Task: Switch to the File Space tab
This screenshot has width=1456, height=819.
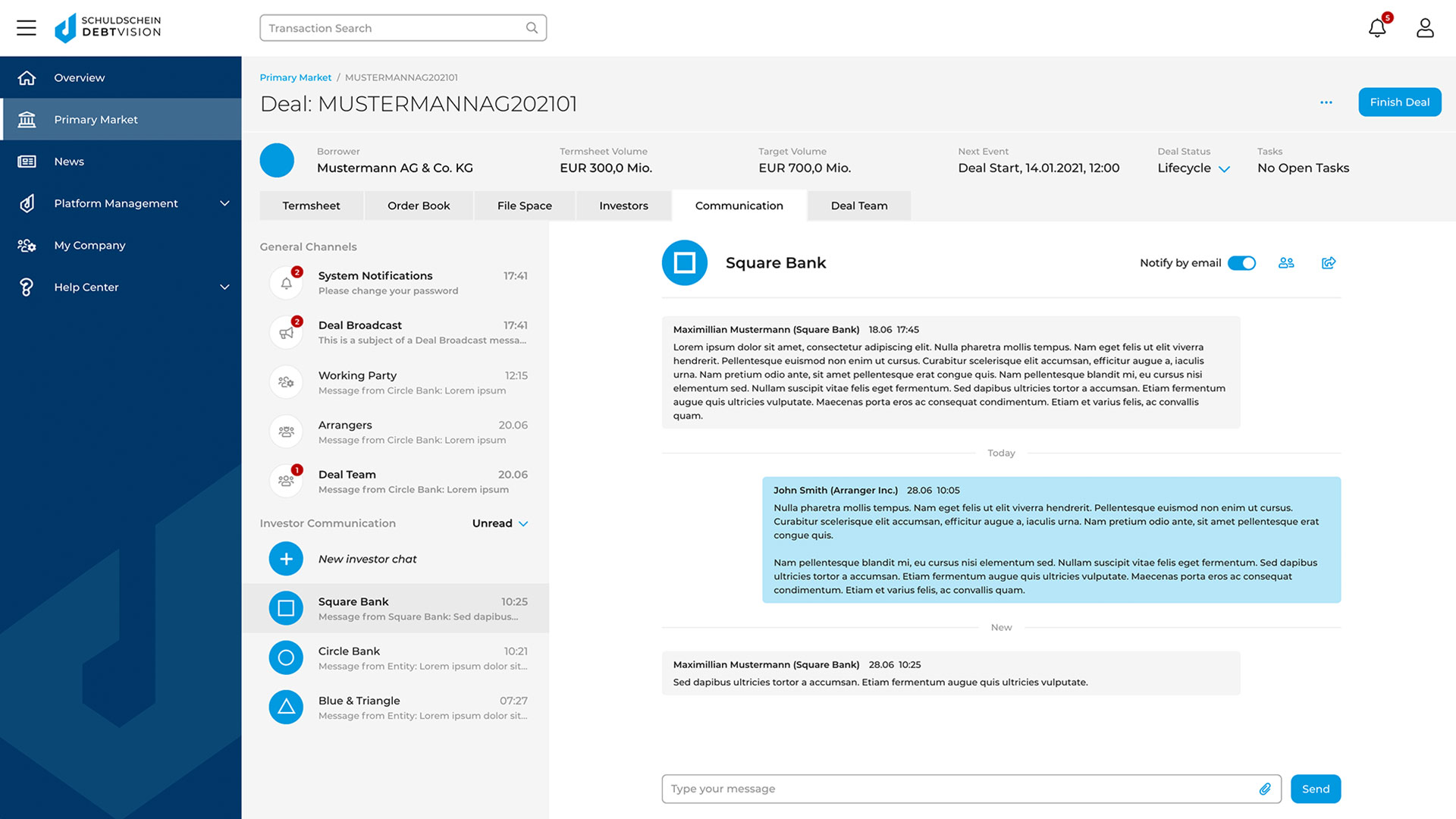Action: pos(524,206)
